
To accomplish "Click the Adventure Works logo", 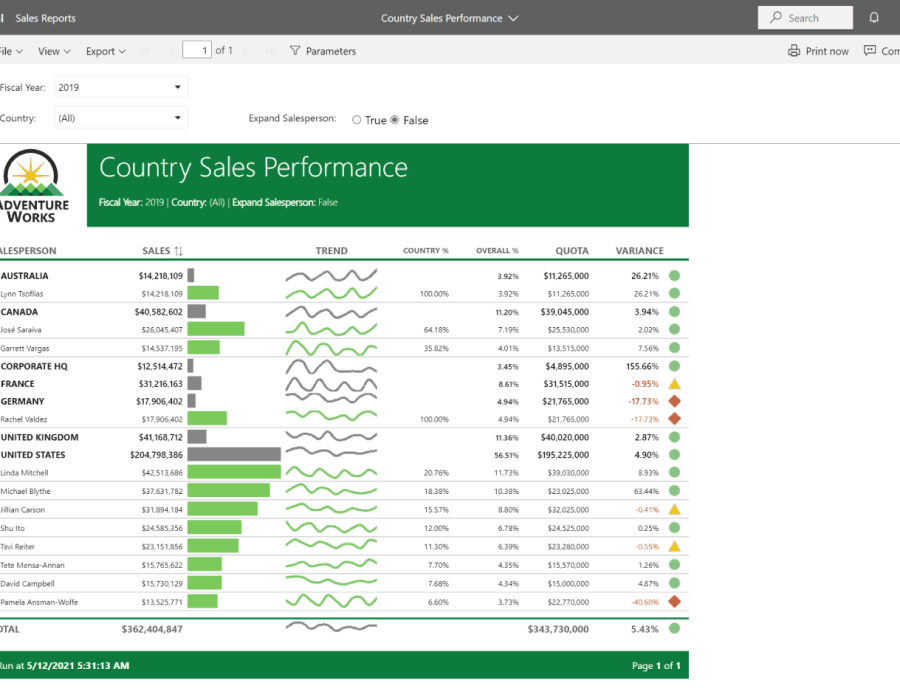I will pos(34,186).
